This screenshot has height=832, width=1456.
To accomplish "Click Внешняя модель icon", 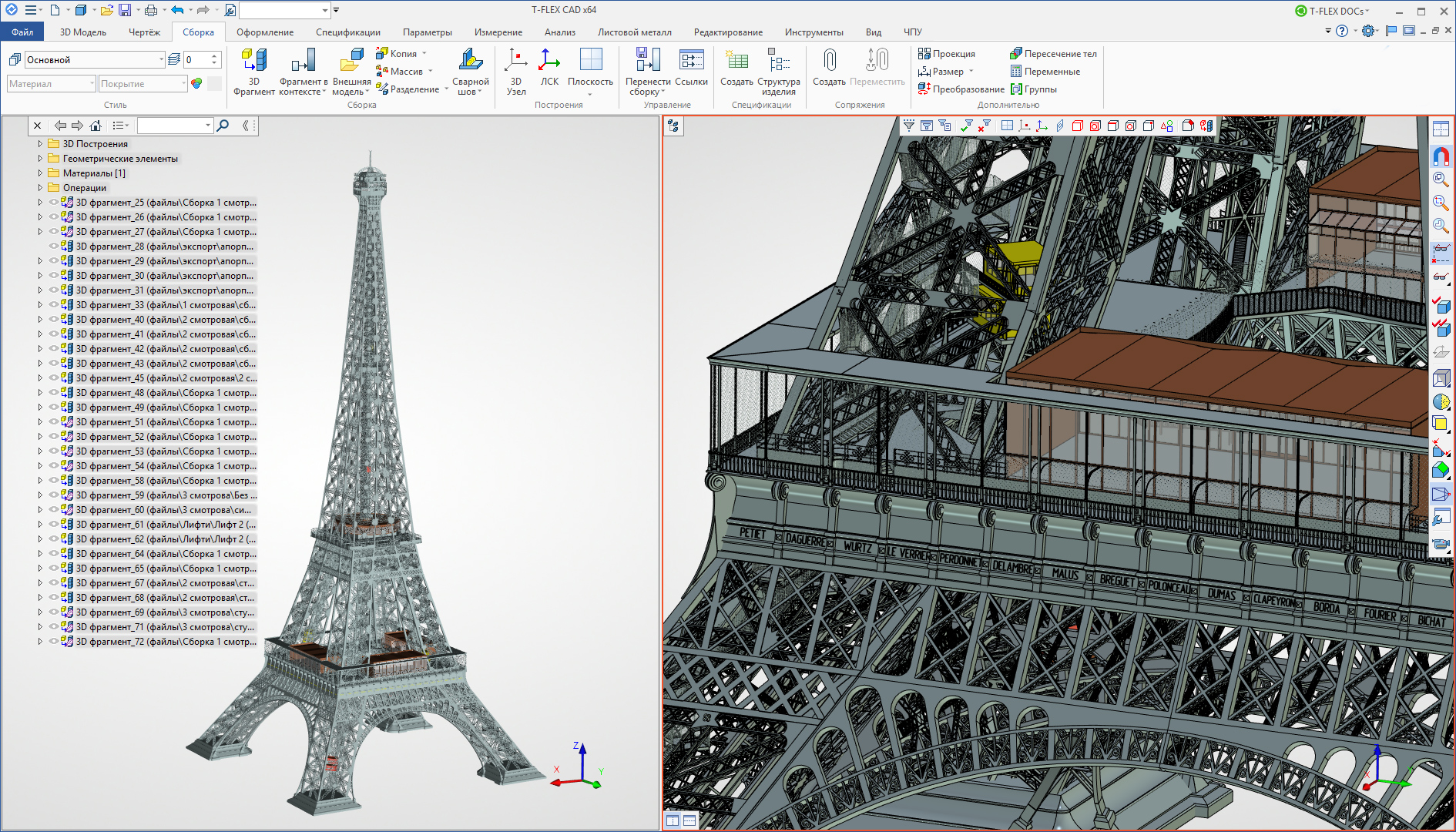I will point(351,71).
